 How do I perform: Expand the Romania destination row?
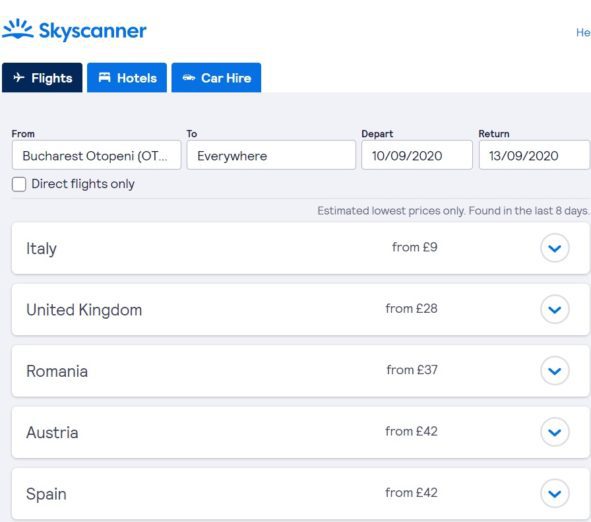tap(554, 371)
